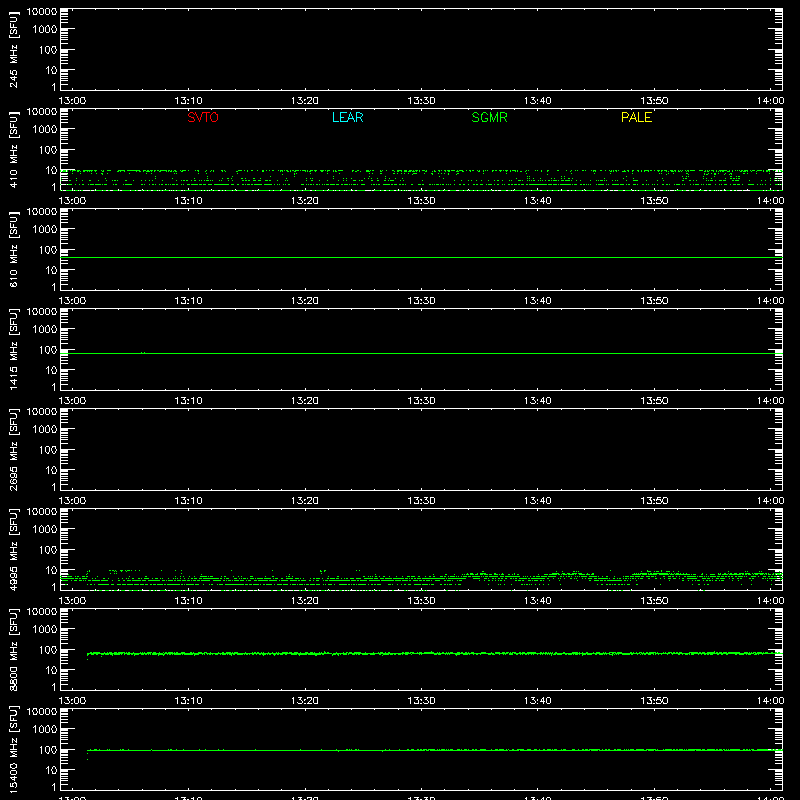Click the 13:50 tick under the 245 MHz panel
The image size is (800, 800).
pyautogui.click(x=654, y=101)
